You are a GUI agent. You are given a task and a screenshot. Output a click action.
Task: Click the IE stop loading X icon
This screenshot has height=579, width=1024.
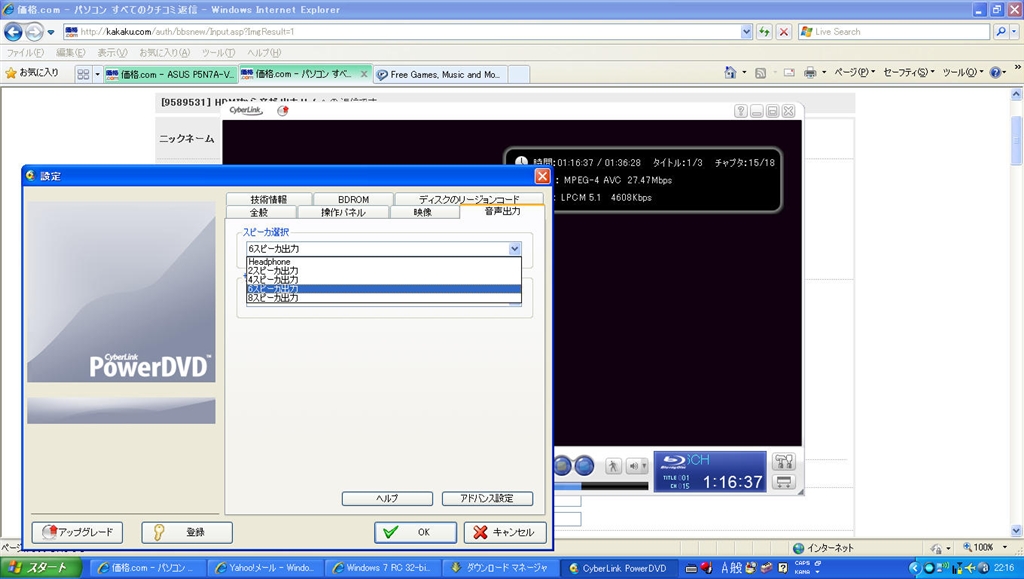784,32
